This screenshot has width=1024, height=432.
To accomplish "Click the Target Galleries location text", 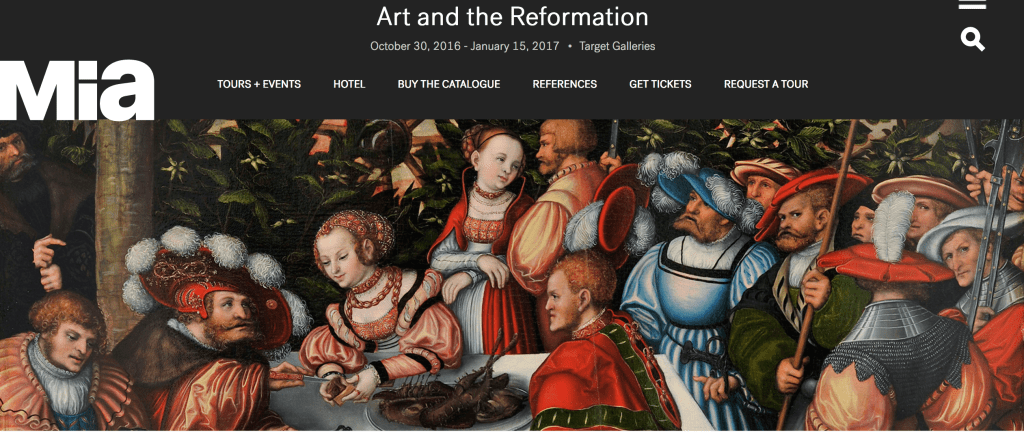I will (617, 46).
